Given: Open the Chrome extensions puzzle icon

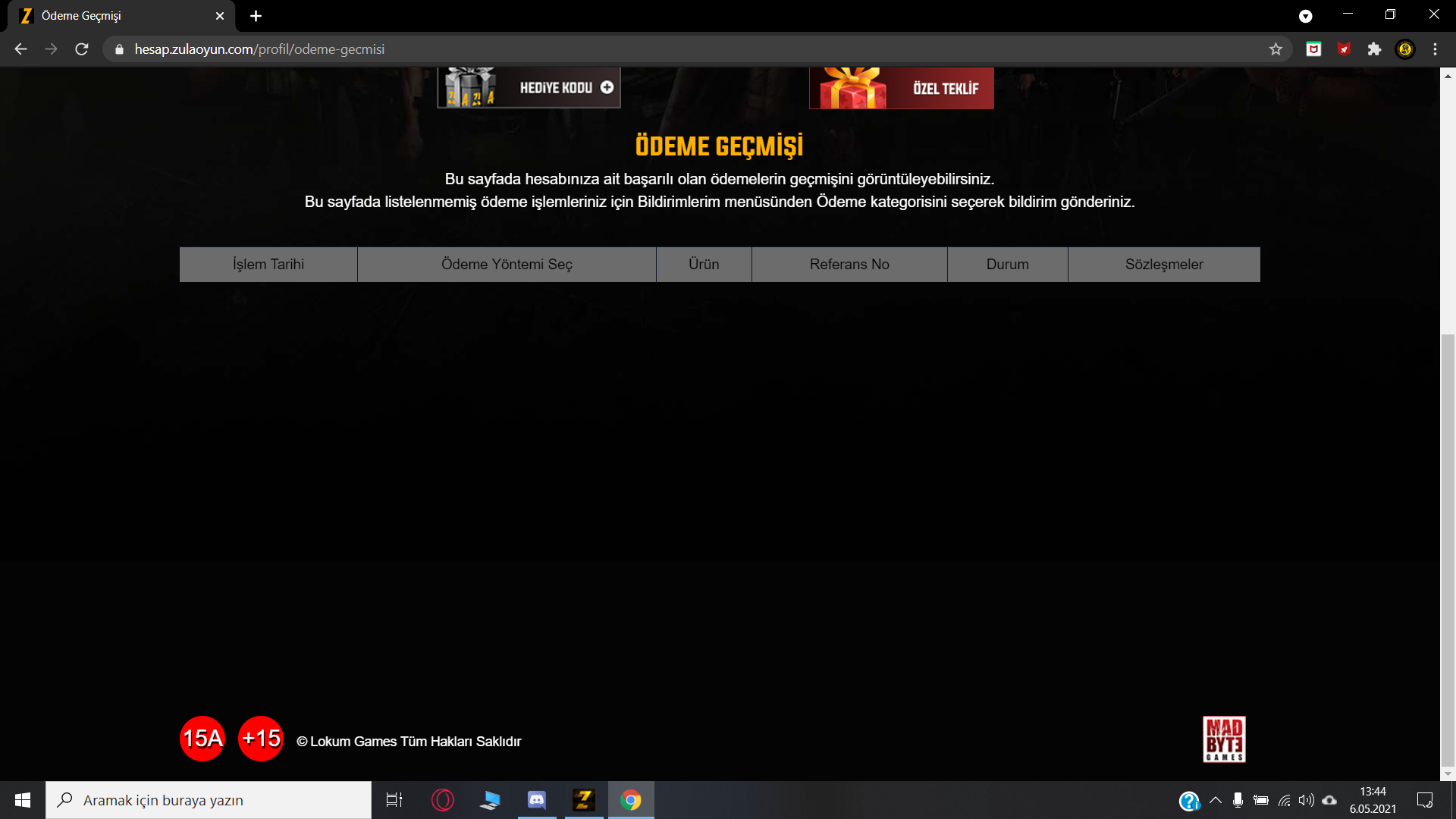Looking at the screenshot, I should pyautogui.click(x=1374, y=49).
